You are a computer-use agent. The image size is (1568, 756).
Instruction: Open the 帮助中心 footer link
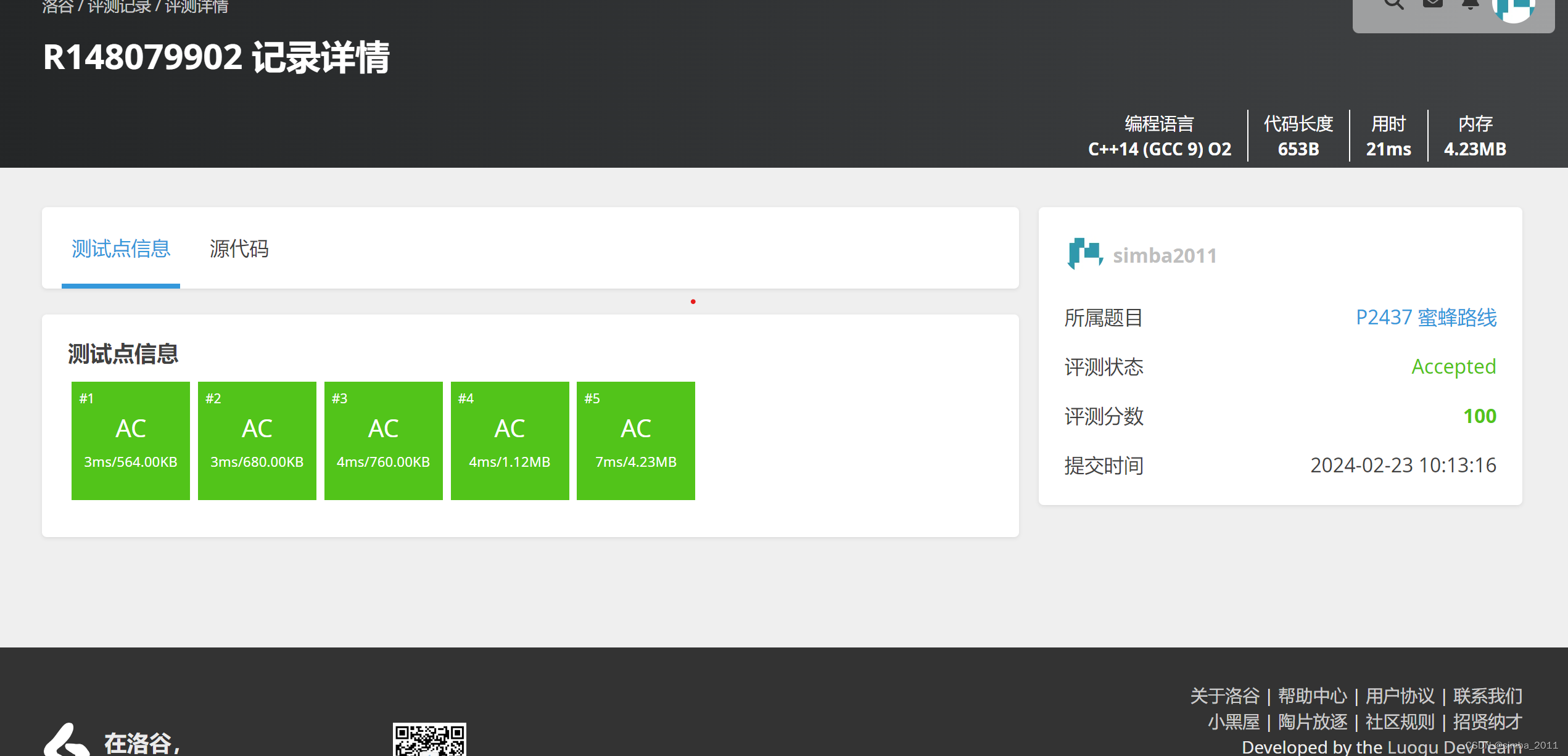(x=1312, y=696)
